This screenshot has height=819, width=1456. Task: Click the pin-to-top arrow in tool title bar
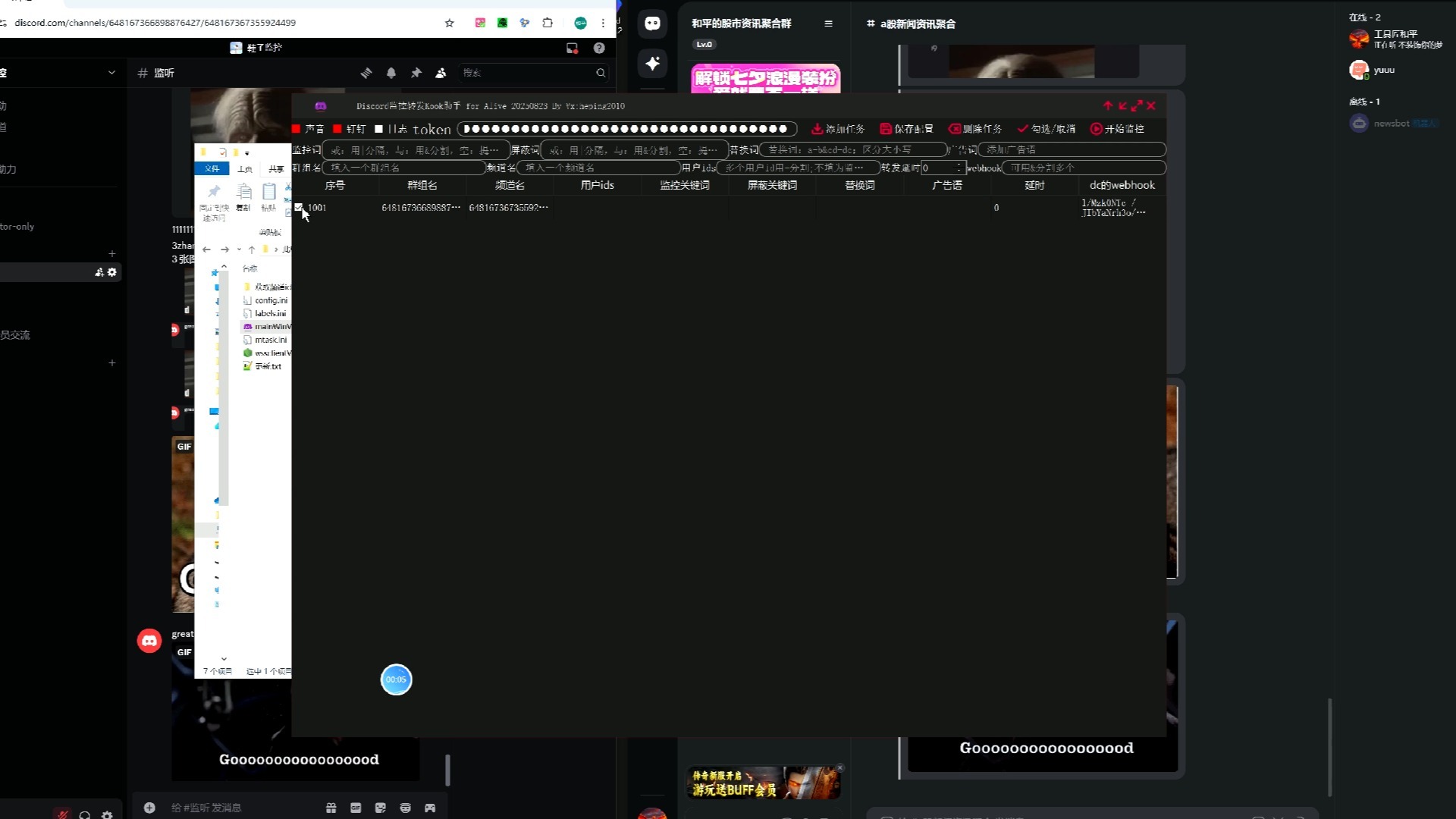coord(1108,106)
